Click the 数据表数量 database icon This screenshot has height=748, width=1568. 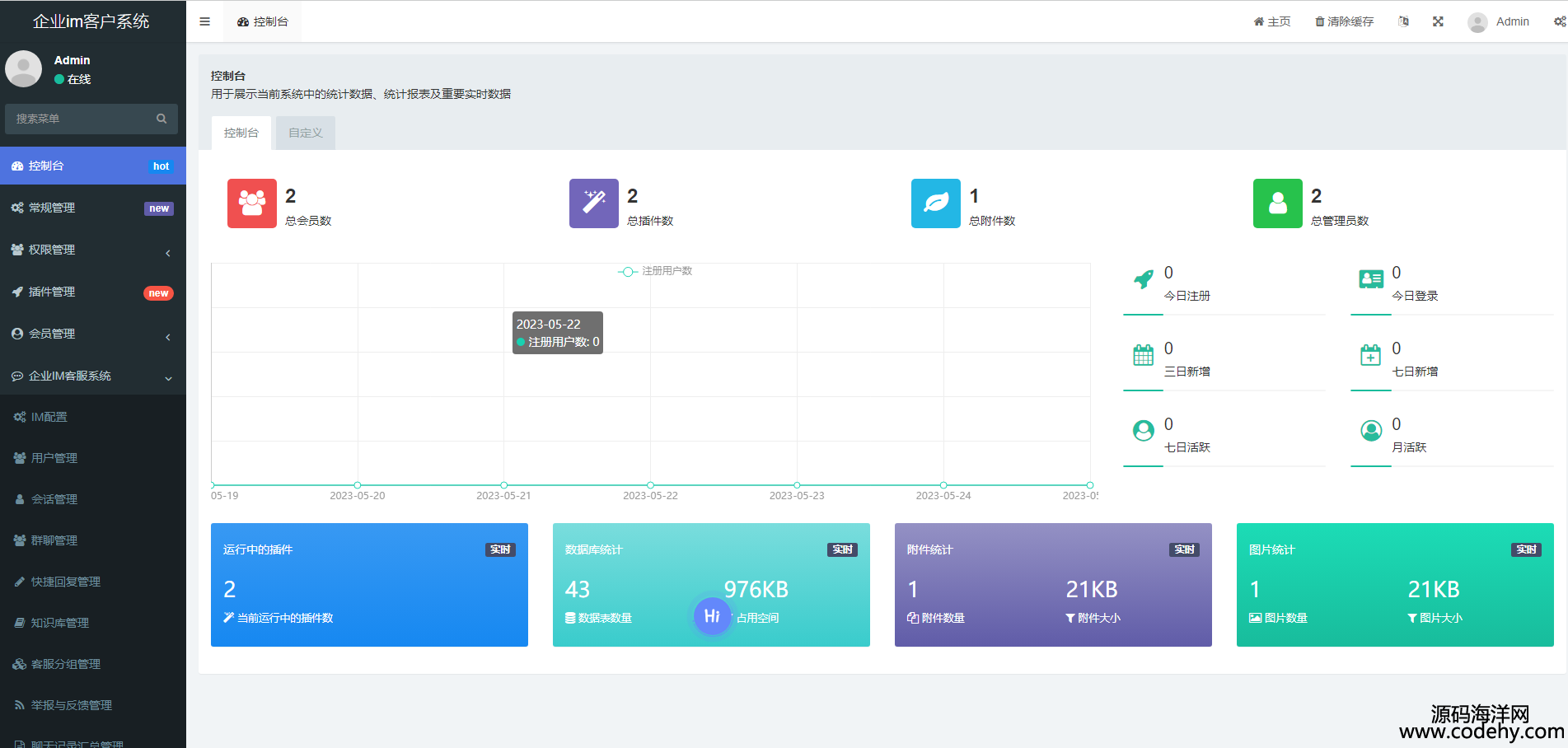click(x=570, y=618)
